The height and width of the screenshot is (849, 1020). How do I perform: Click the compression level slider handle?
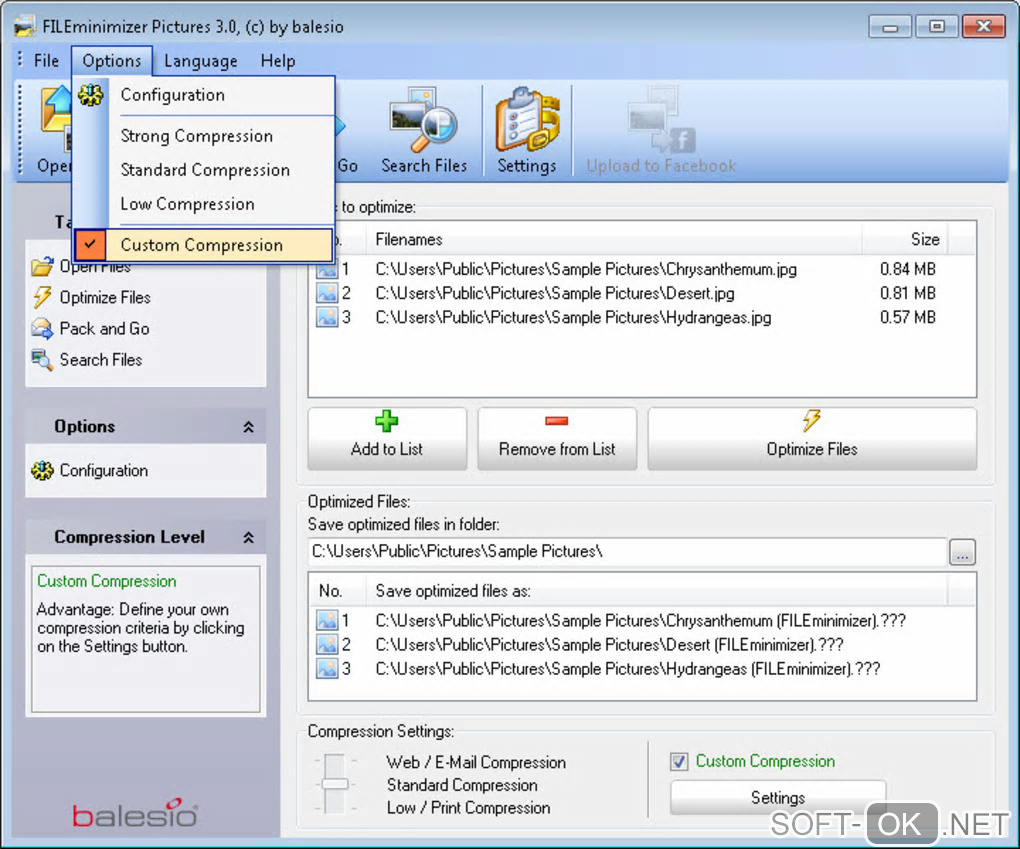(x=334, y=784)
